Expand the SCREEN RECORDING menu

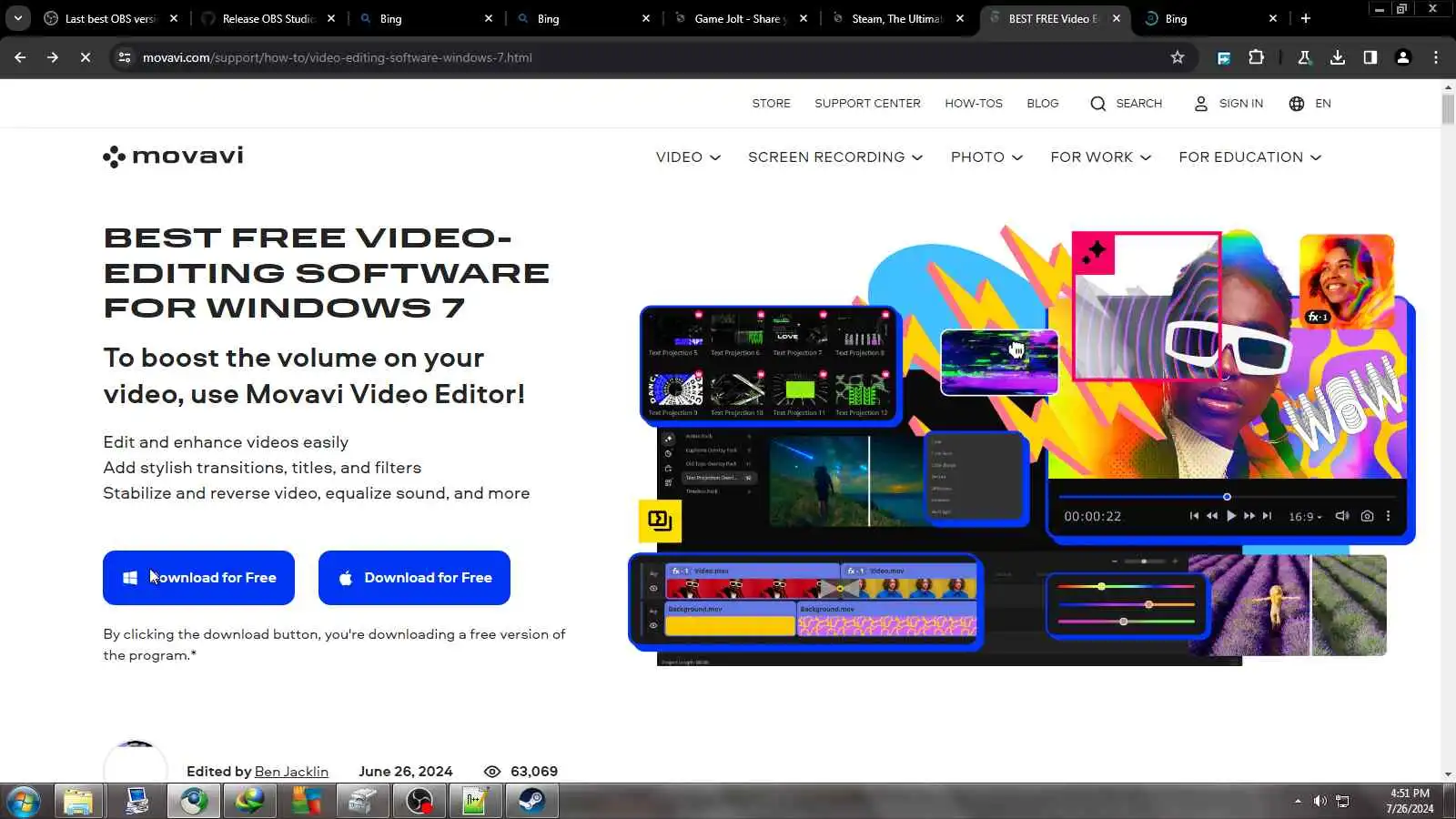835,157
